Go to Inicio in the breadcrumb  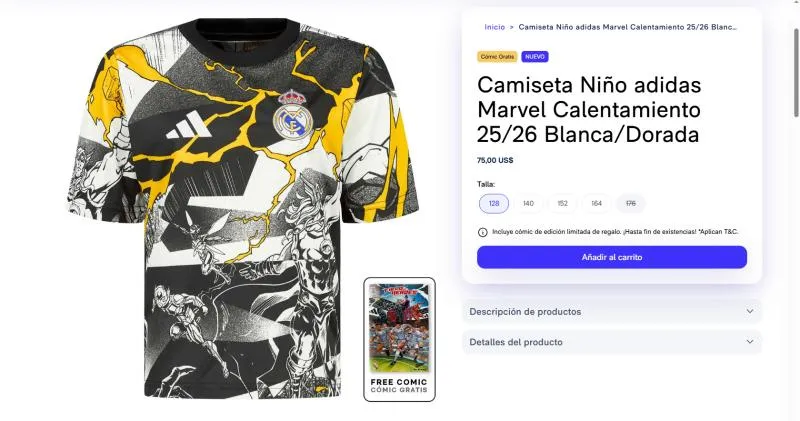(x=494, y=27)
